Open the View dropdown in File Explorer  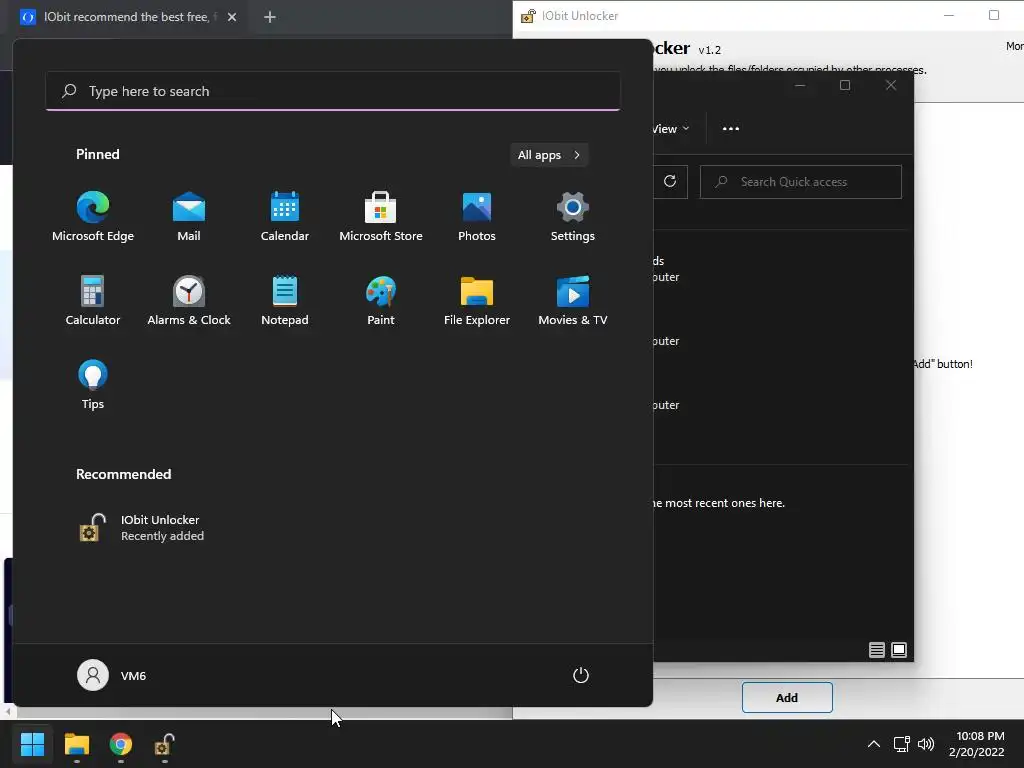(671, 129)
